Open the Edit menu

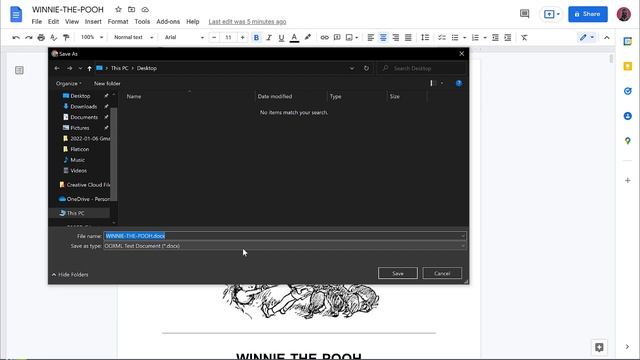tap(53, 22)
